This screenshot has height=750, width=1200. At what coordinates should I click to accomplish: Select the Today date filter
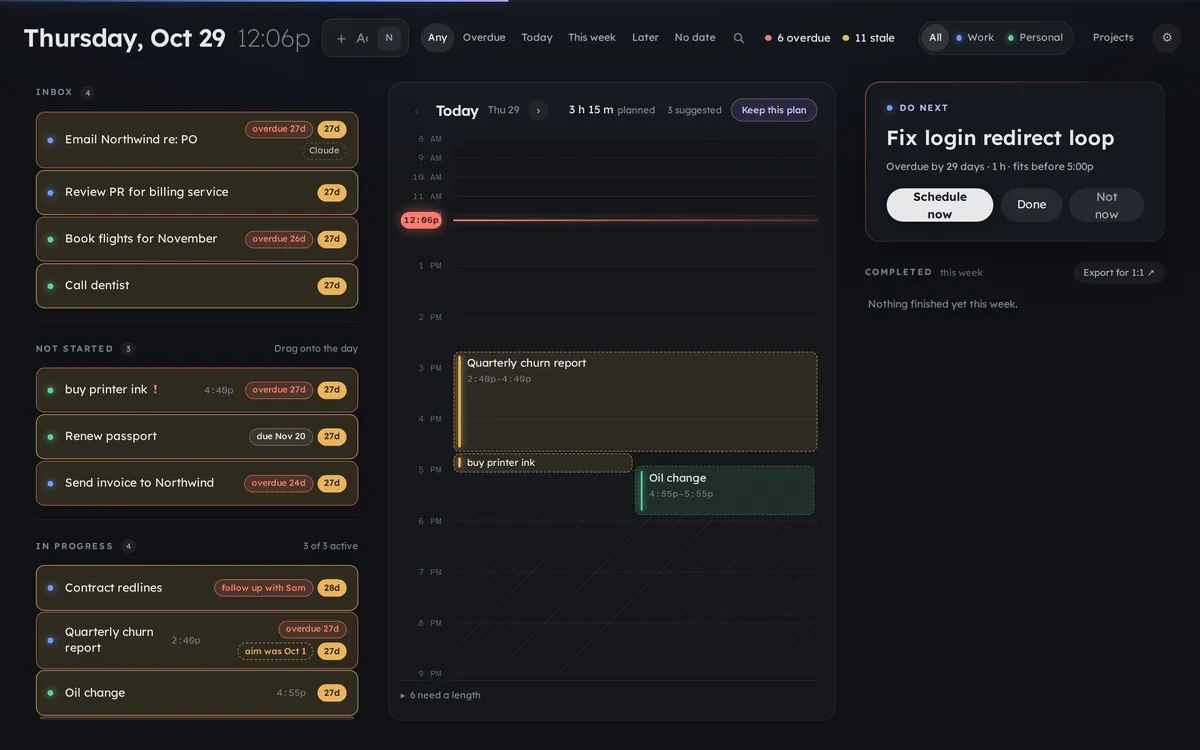(537, 38)
